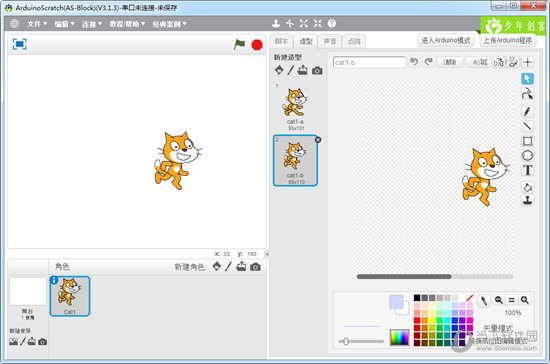Select the paint editor Duplicate stamp tool
The height and width of the screenshot is (364, 550).
click(x=528, y=201)
